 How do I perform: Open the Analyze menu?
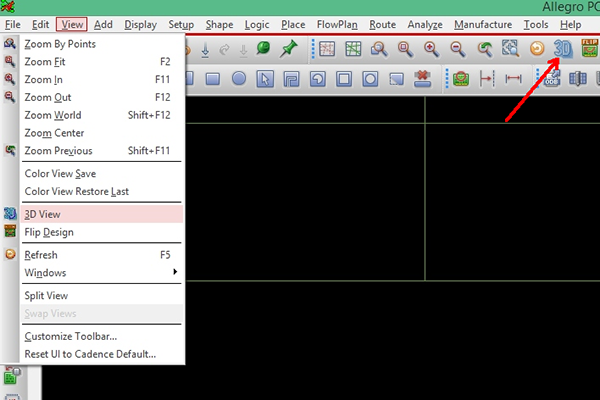coord(425,24)
